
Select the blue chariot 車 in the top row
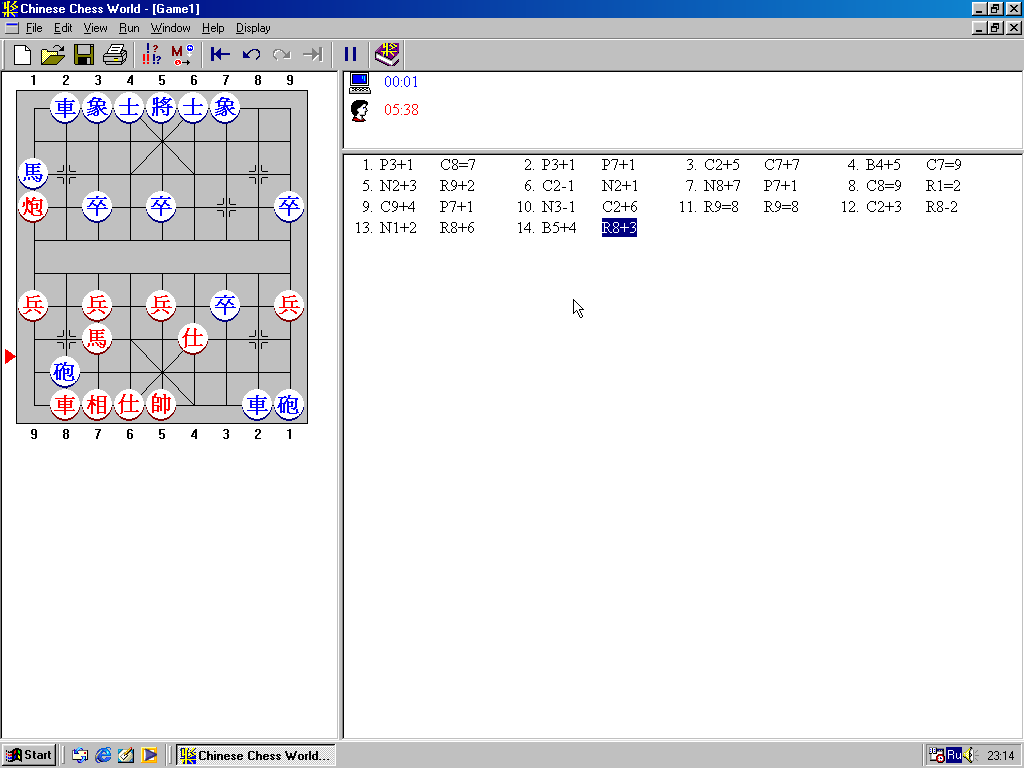click(65, 107)
